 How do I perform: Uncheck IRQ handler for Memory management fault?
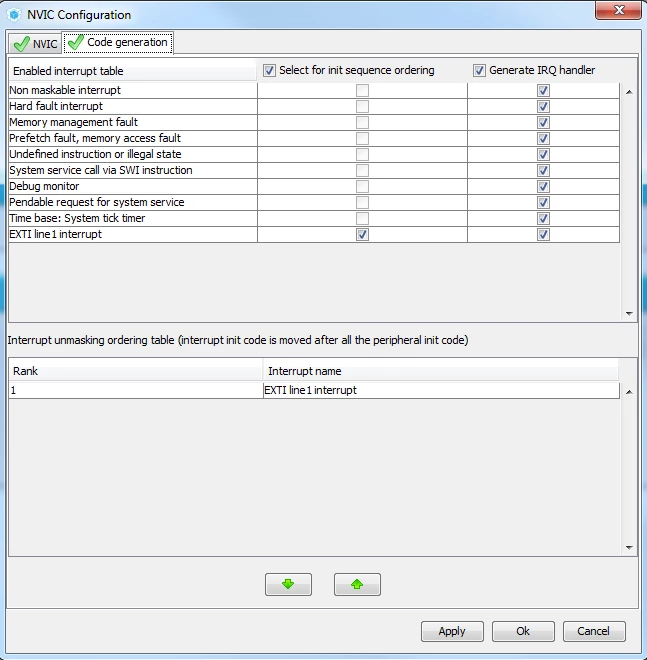click(543, 122)
